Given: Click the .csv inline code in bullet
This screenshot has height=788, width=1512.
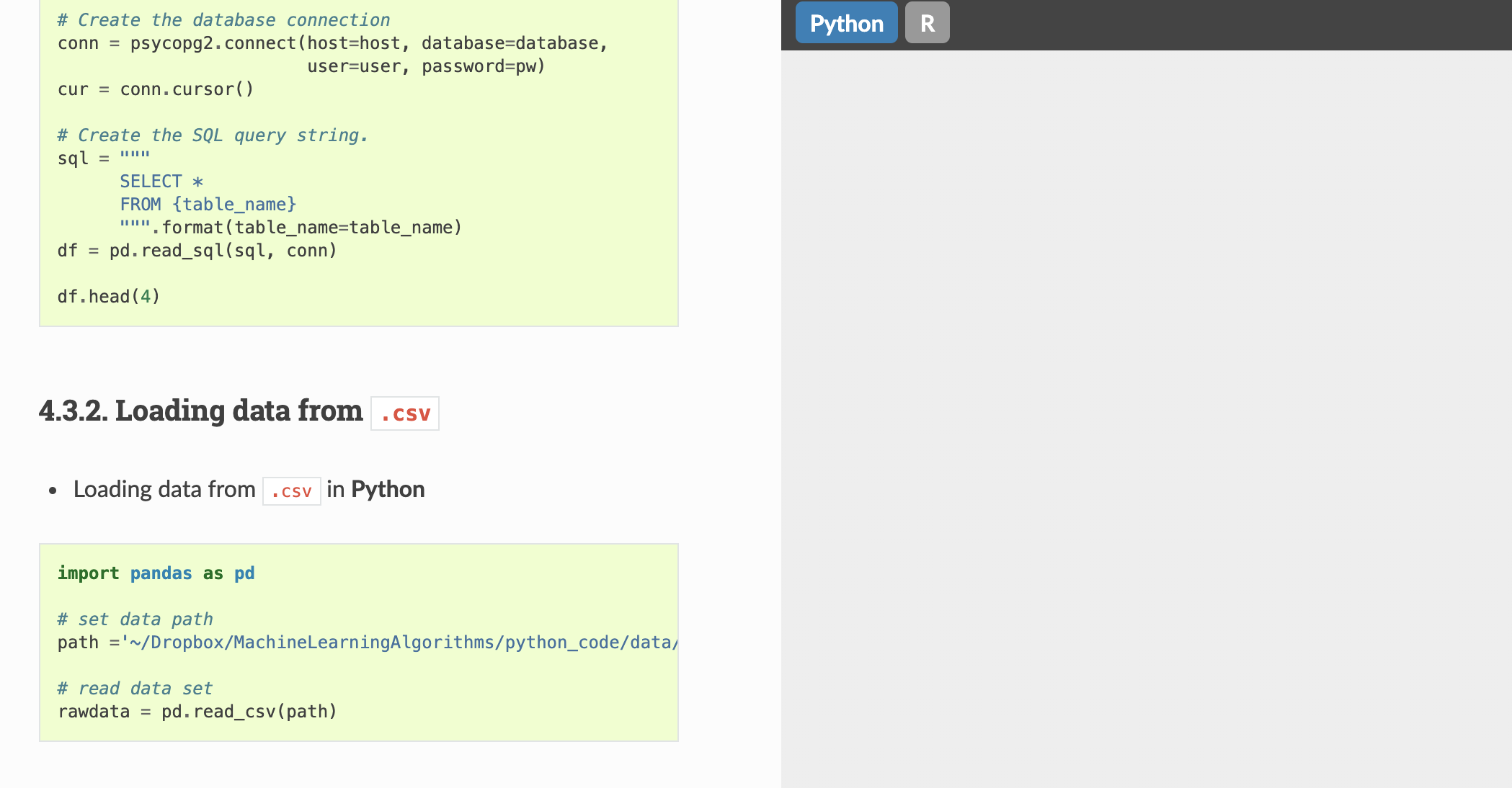Looking at the screenshot, I should (291, 491).
